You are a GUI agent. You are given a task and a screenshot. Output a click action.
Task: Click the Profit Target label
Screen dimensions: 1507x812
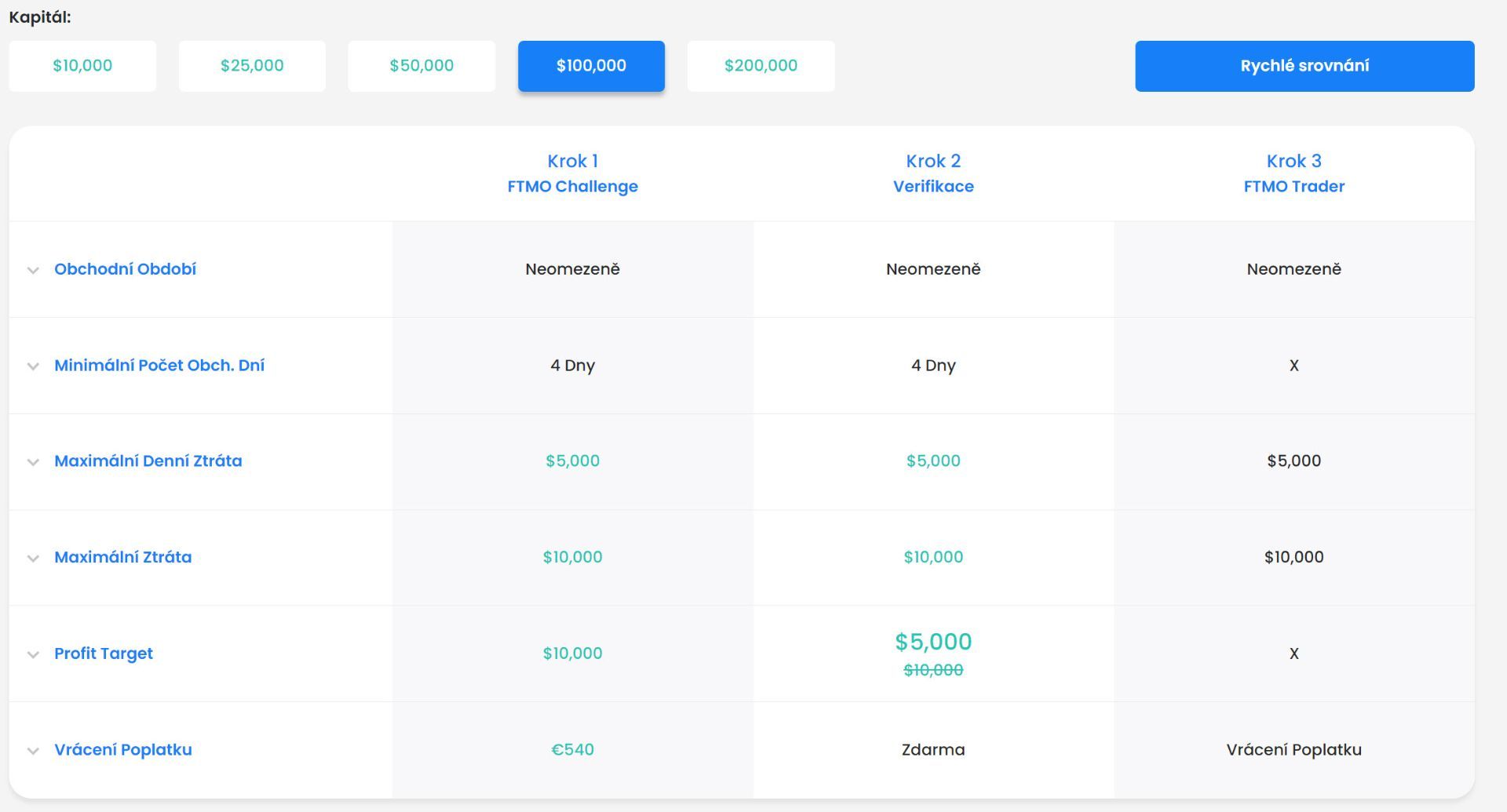pos(104,654)
